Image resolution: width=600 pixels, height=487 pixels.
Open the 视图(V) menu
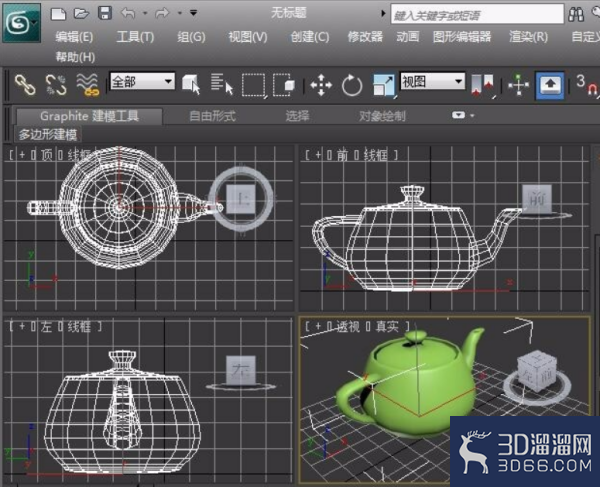[x=248, y=37]
